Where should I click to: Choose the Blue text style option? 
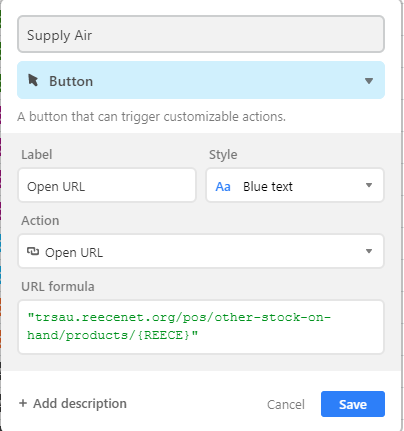click(x=295, y=185)
